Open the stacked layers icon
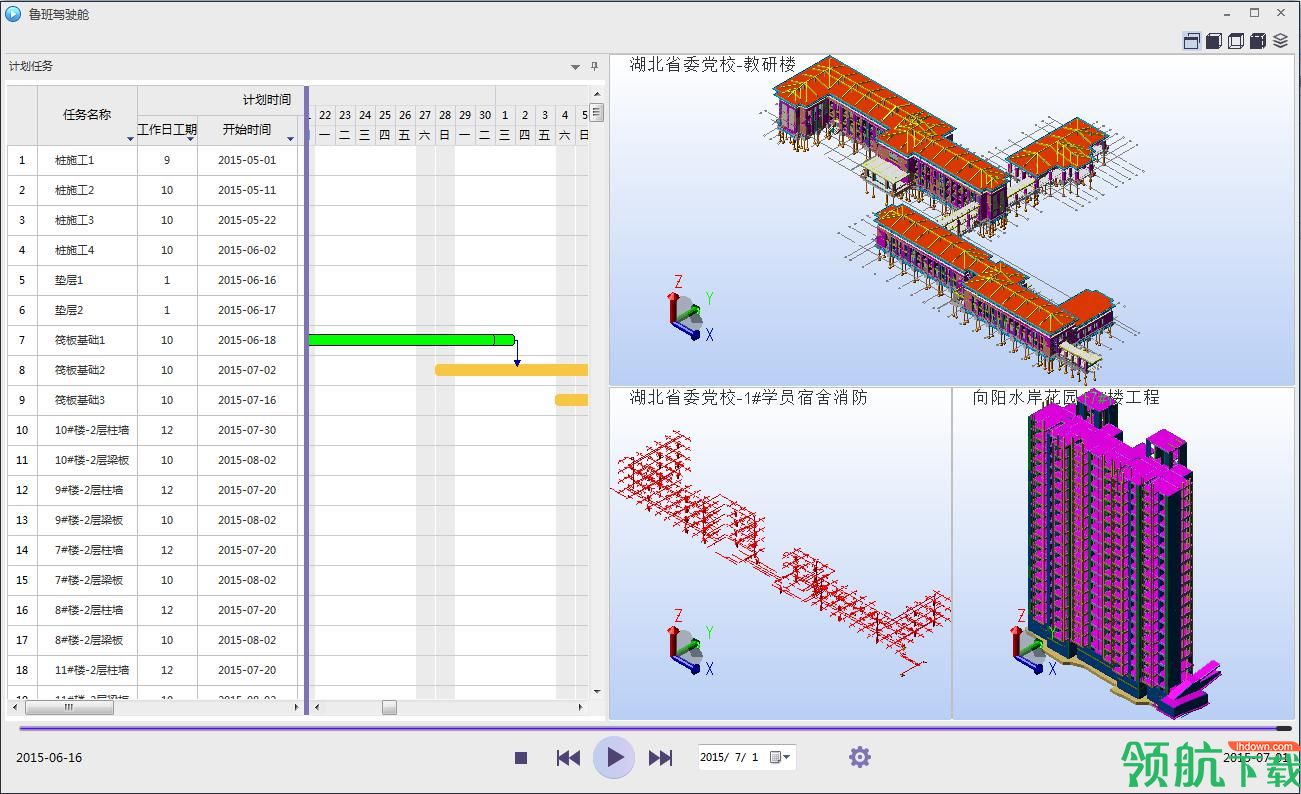 1281,41
